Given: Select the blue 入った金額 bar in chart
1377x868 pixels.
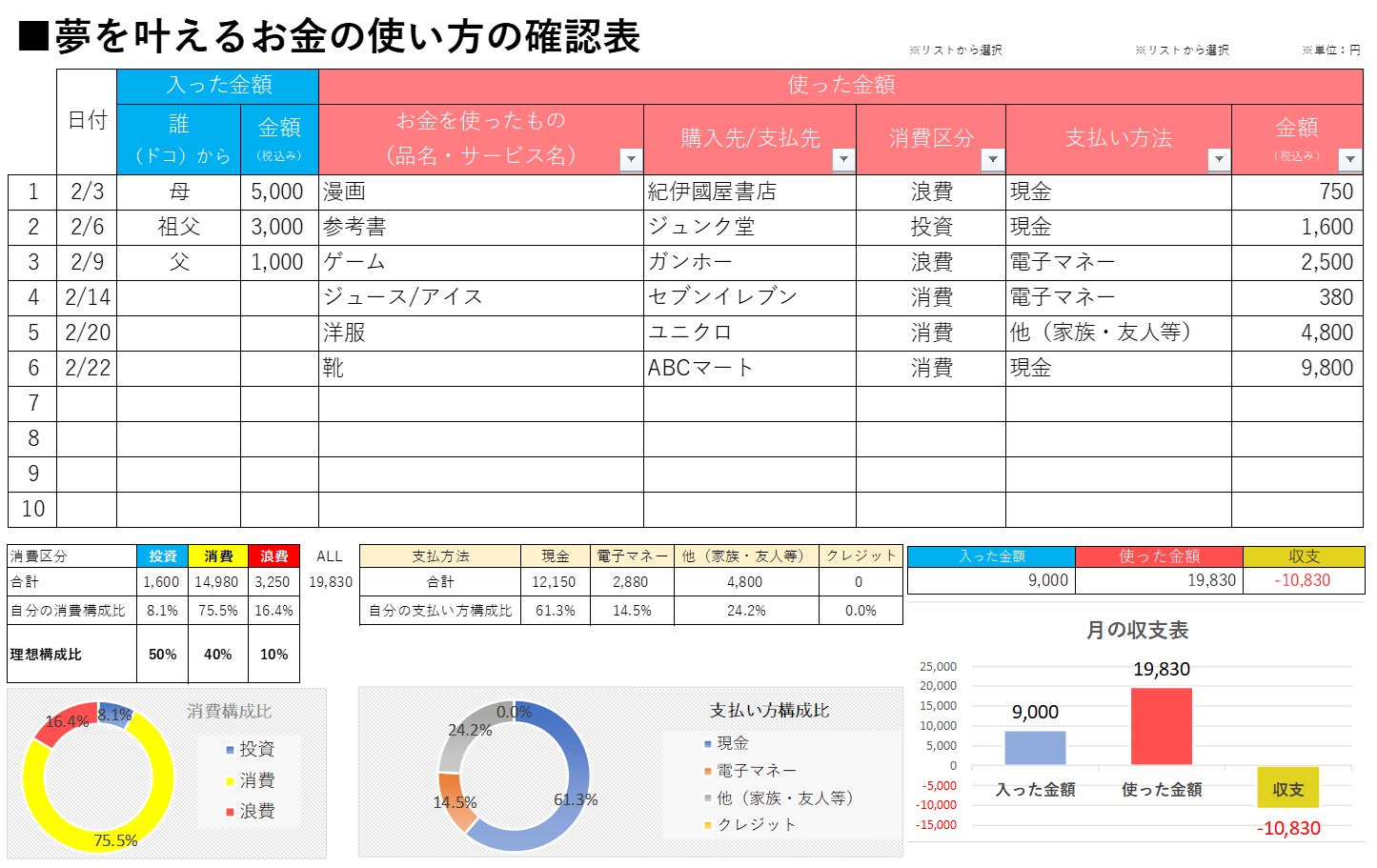Looking at the screenshot, I should pos(1035,748).
